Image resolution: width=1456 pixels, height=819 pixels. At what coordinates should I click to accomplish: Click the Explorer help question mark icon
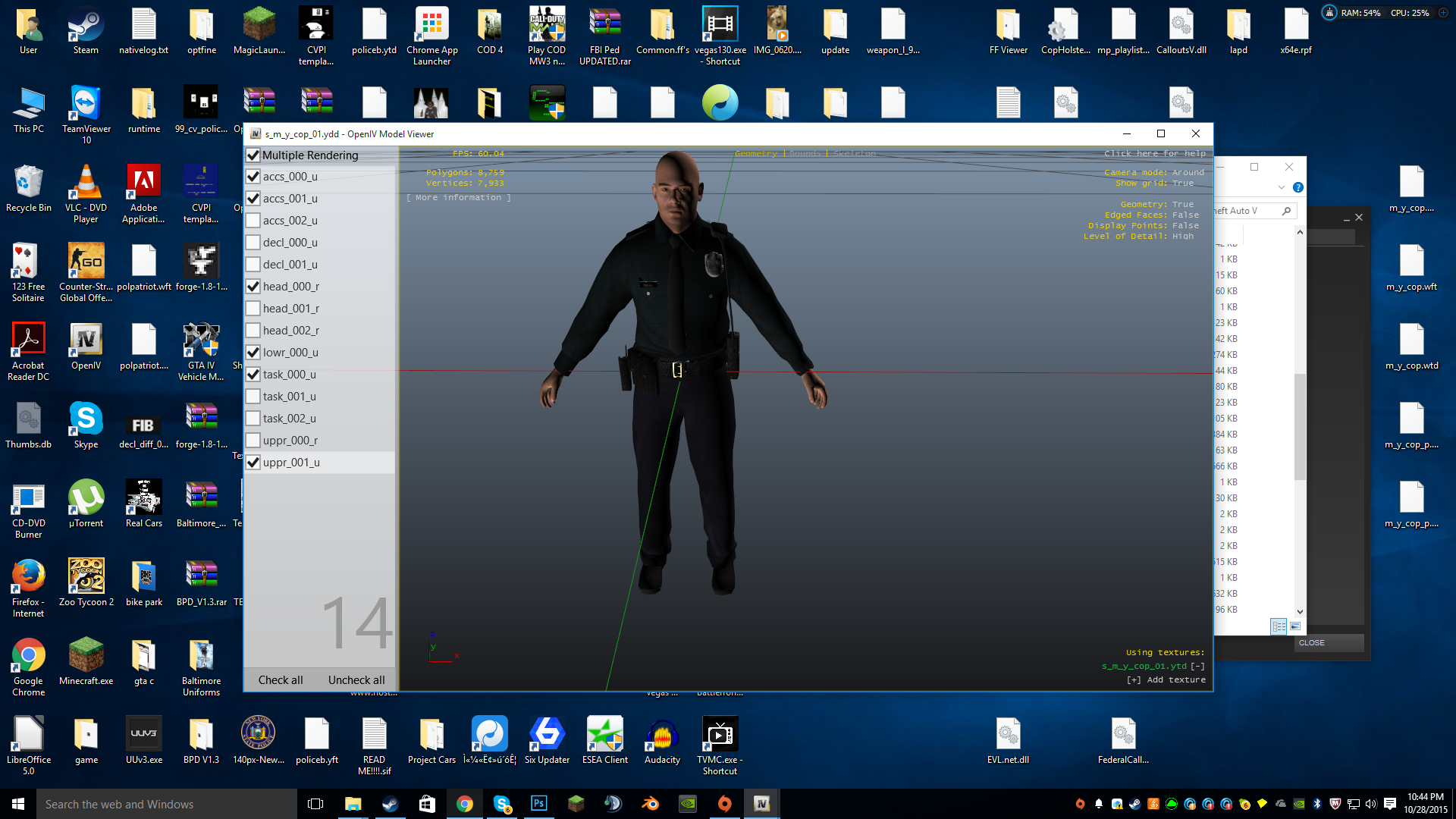(1298, 187)
